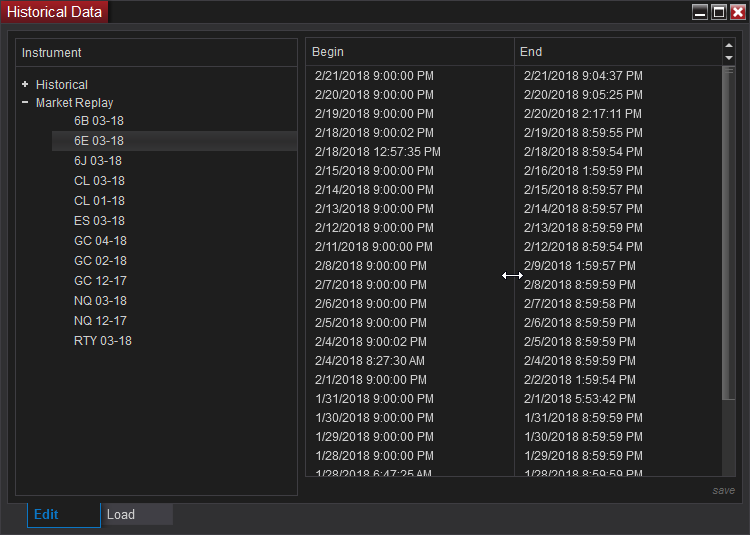Select instrument CL 01-18
The height and width of the screenshot is (535, 750).
point(99,201)
